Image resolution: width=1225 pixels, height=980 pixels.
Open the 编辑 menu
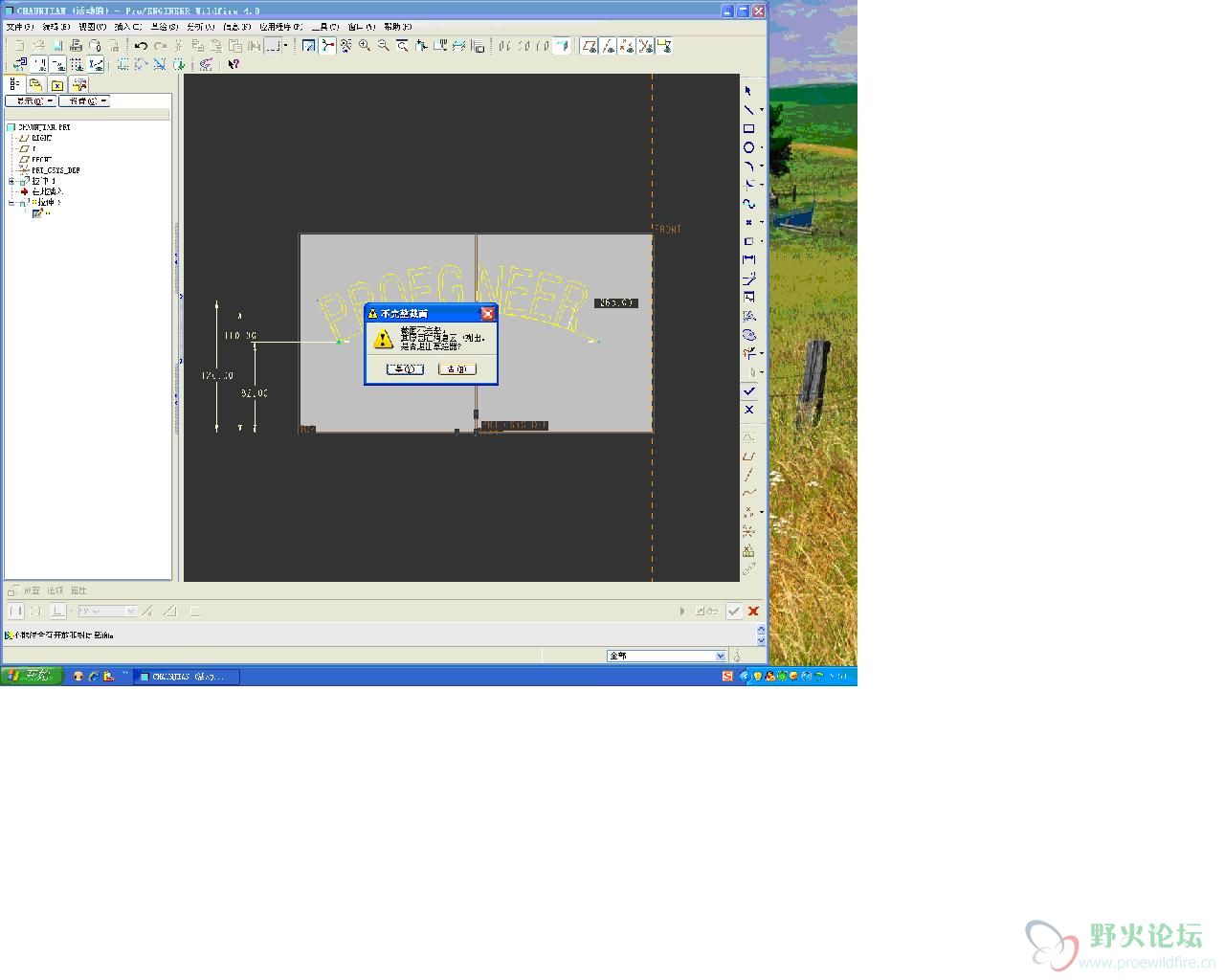tap(56, 27)
